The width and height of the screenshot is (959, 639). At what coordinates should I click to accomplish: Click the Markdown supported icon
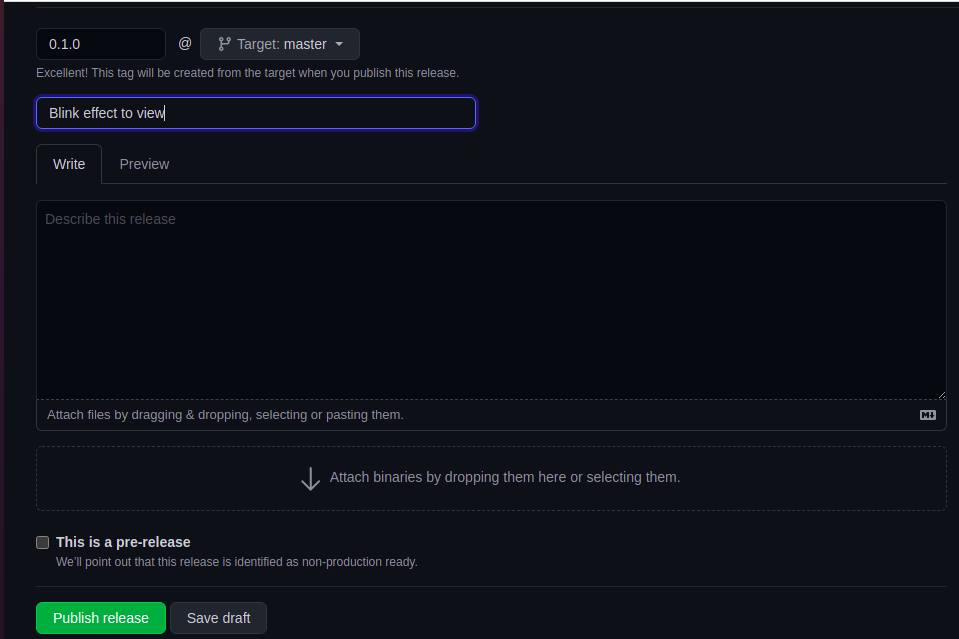pyautogui.click(x=928, y=415)
